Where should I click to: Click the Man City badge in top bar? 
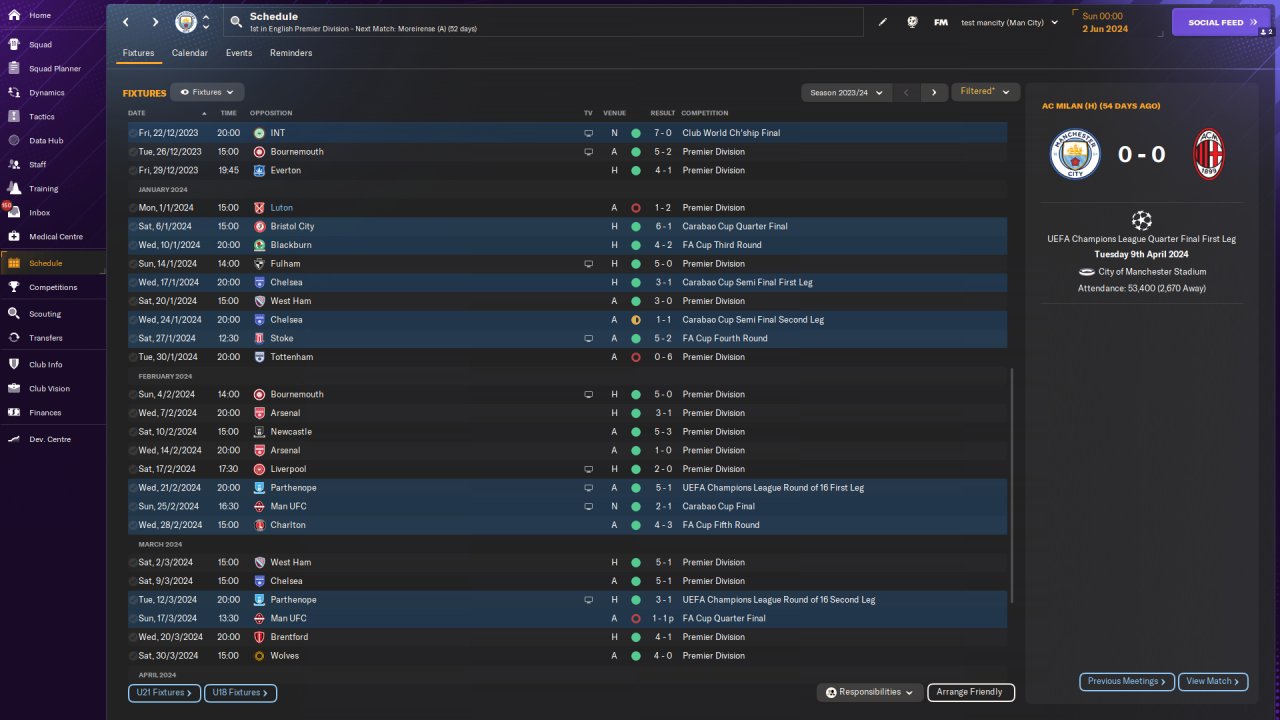[x=186, y=22]
